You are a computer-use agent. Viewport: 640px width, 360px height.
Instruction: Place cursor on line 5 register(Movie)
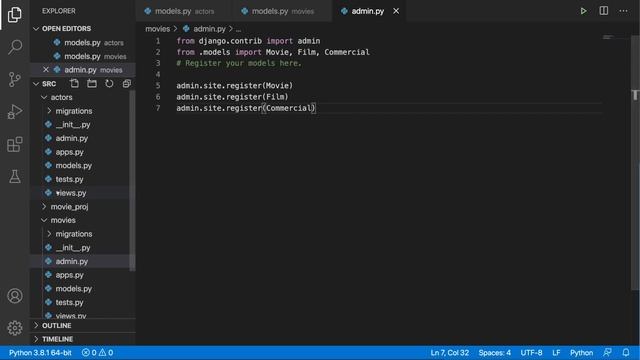[x=234, y=86]
